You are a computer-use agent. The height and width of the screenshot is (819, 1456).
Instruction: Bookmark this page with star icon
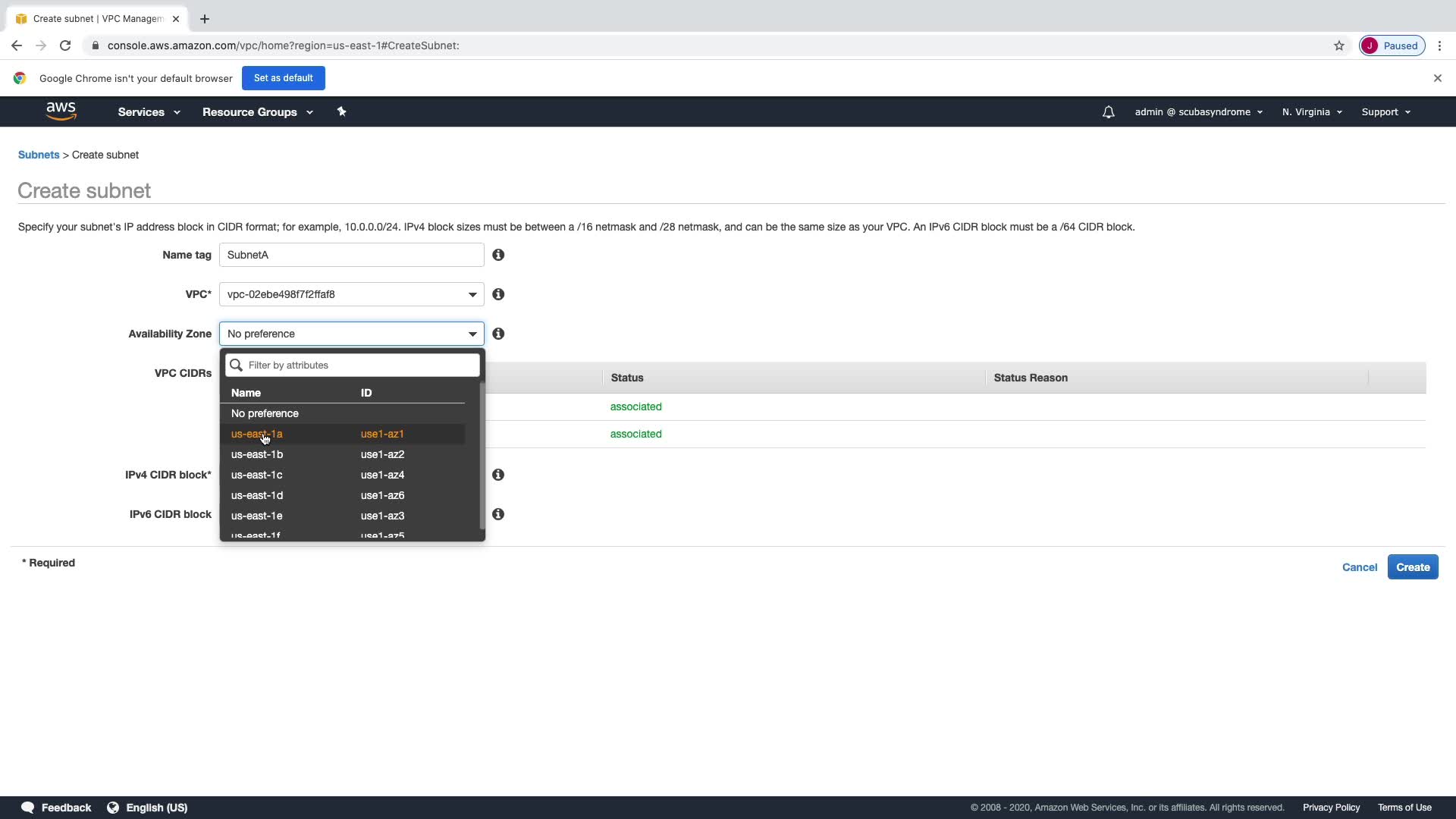point(1338,45)
